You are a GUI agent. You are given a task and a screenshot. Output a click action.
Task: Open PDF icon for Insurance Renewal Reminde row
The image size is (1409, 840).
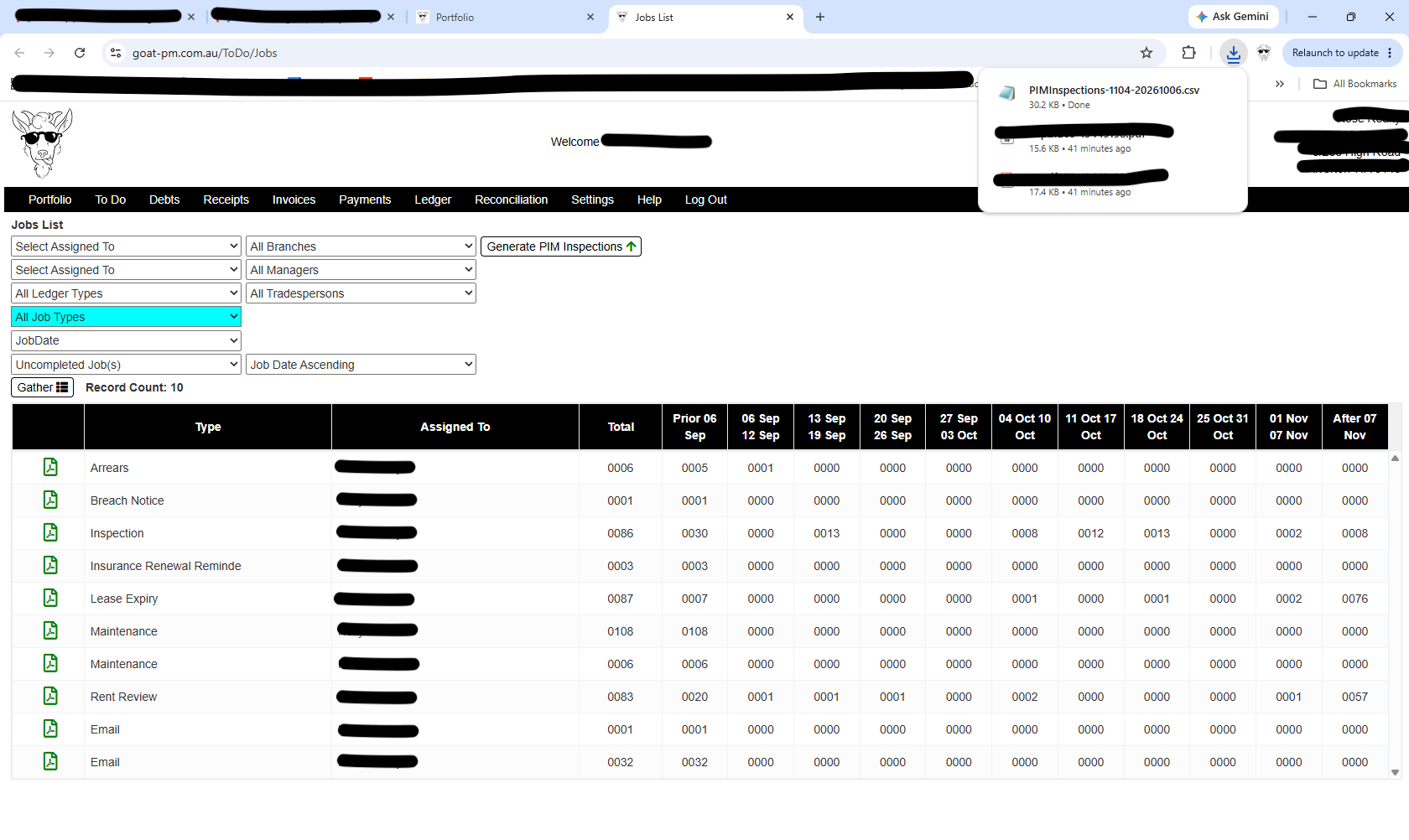pos(50,565)
